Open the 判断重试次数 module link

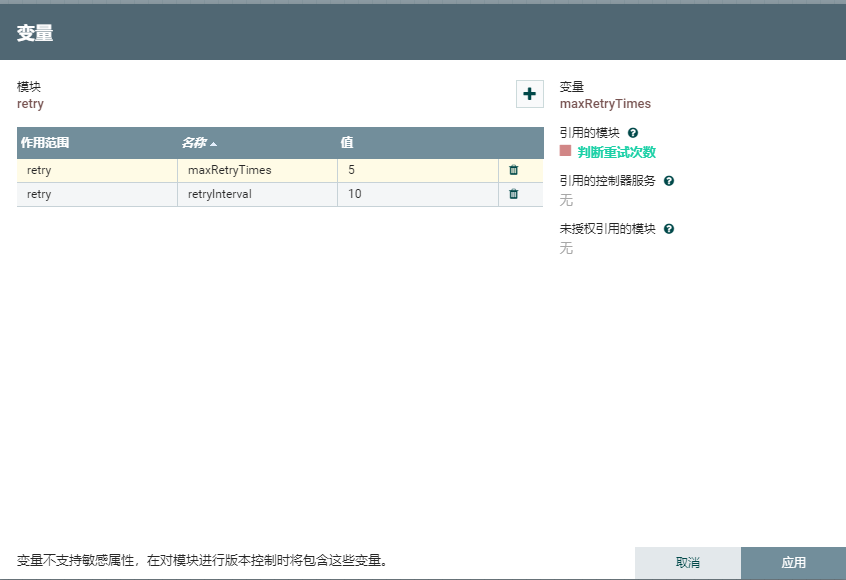(617, 152)
